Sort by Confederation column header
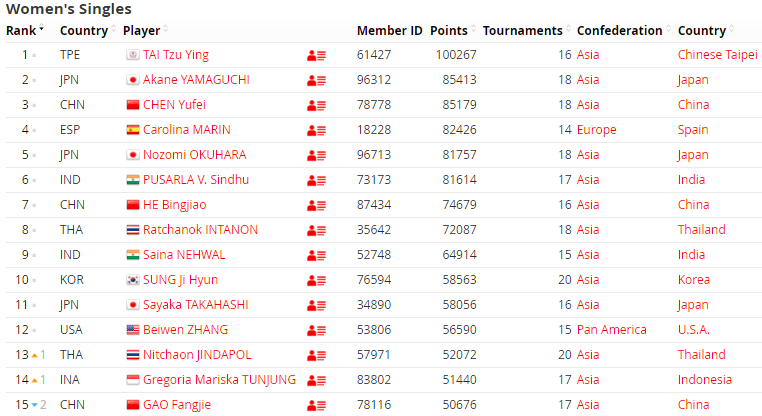This screenshot has height=416, width=762. point(619,31)
